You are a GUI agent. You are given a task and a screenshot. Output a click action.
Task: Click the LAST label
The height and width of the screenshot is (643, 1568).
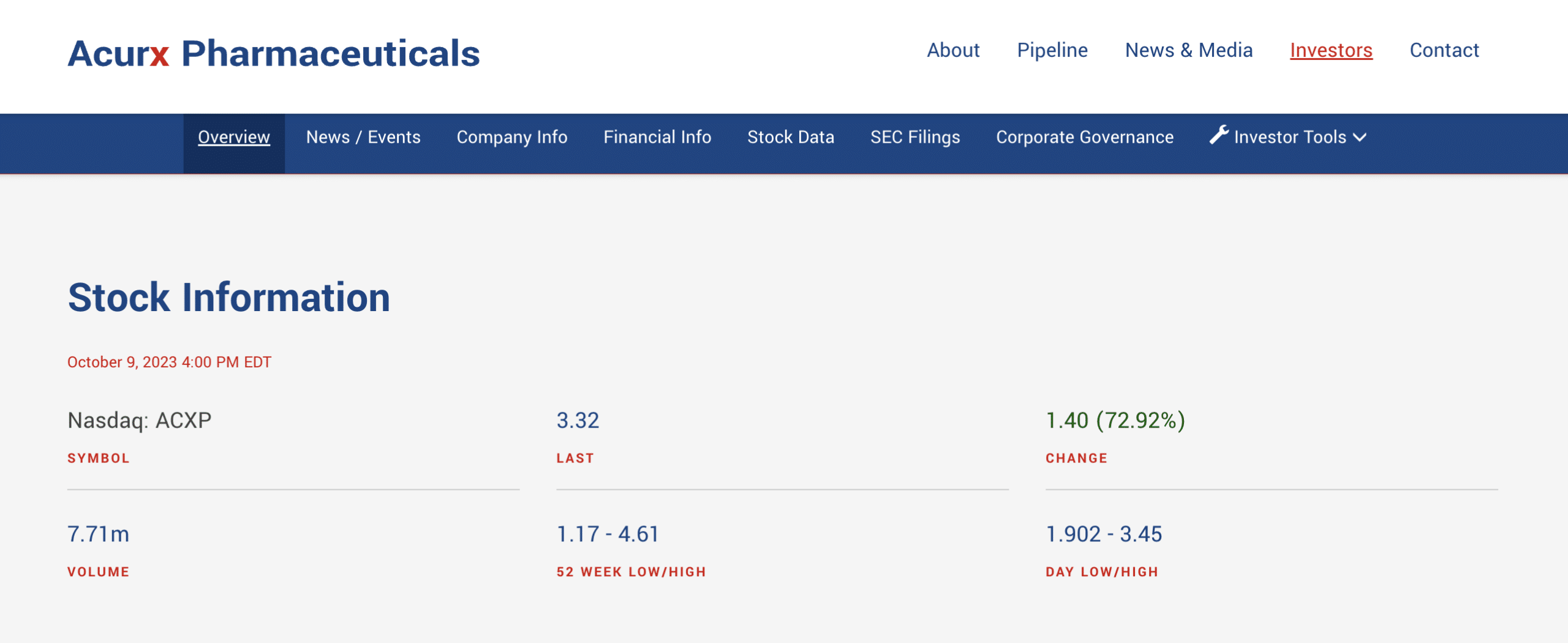point(575,459)
